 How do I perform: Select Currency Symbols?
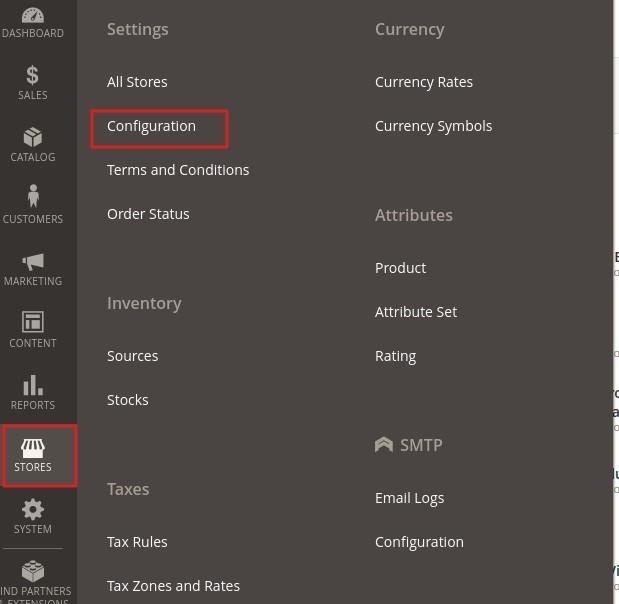click(x=433, y=126)
